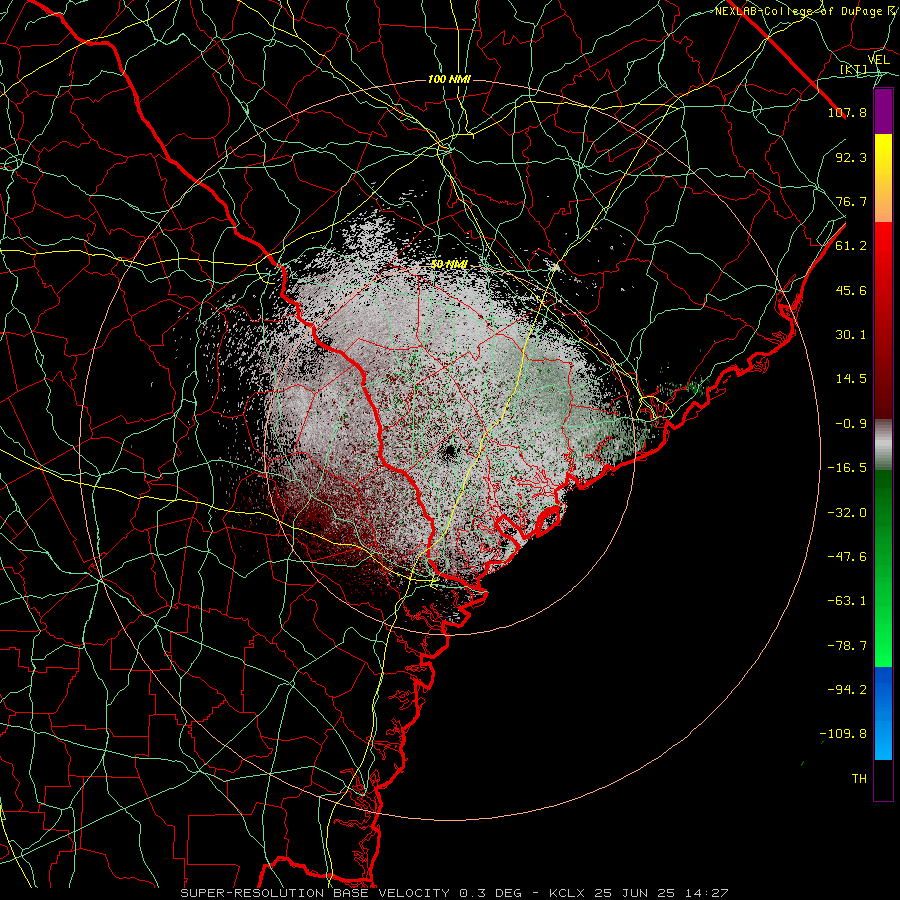The width and height of the screenshot is (900, 900).
Task: Click the VEL legend title
Action: pos(879,60)
